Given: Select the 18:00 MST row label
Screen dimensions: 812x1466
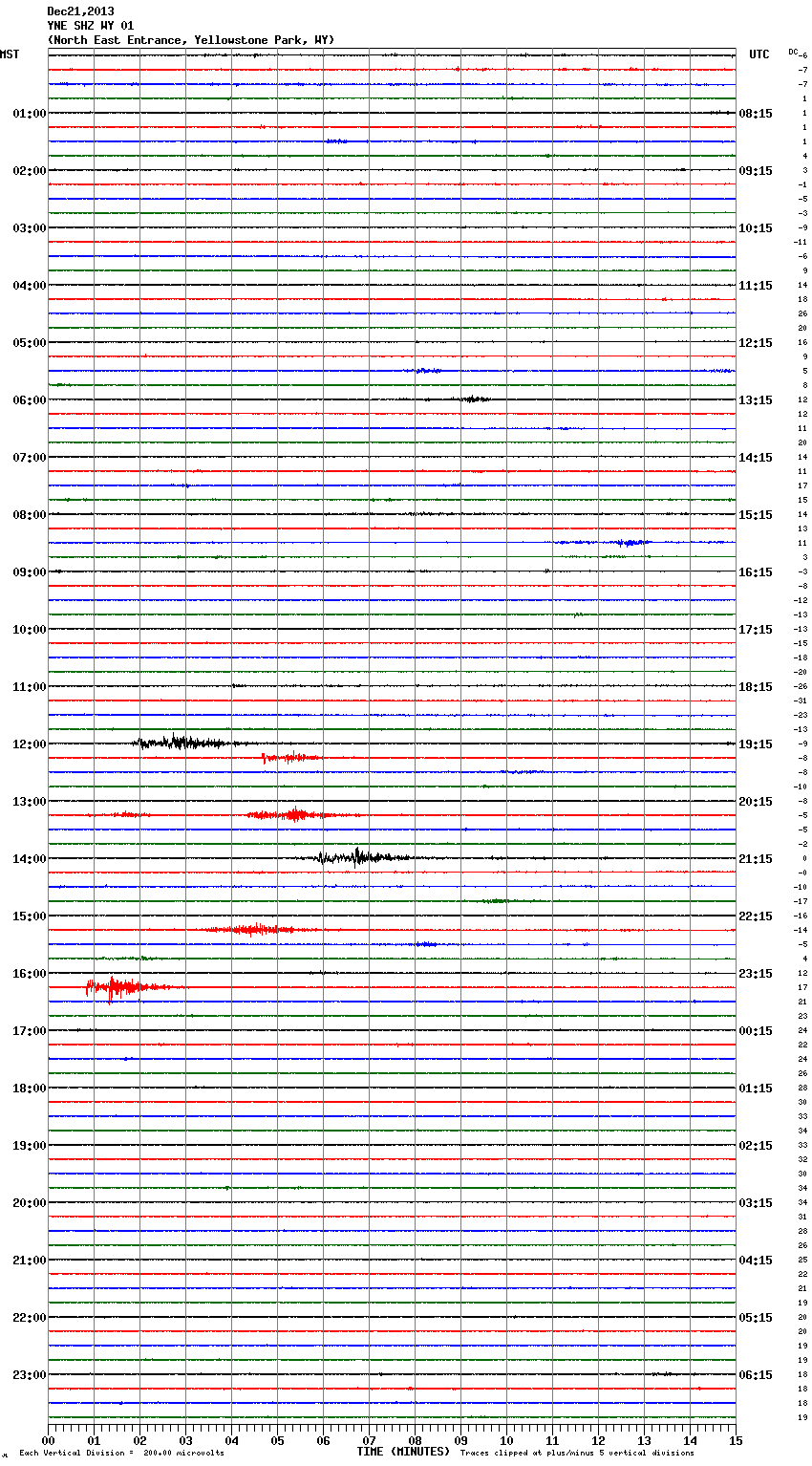Looking at the screenshot, I should pos(30,1089).
